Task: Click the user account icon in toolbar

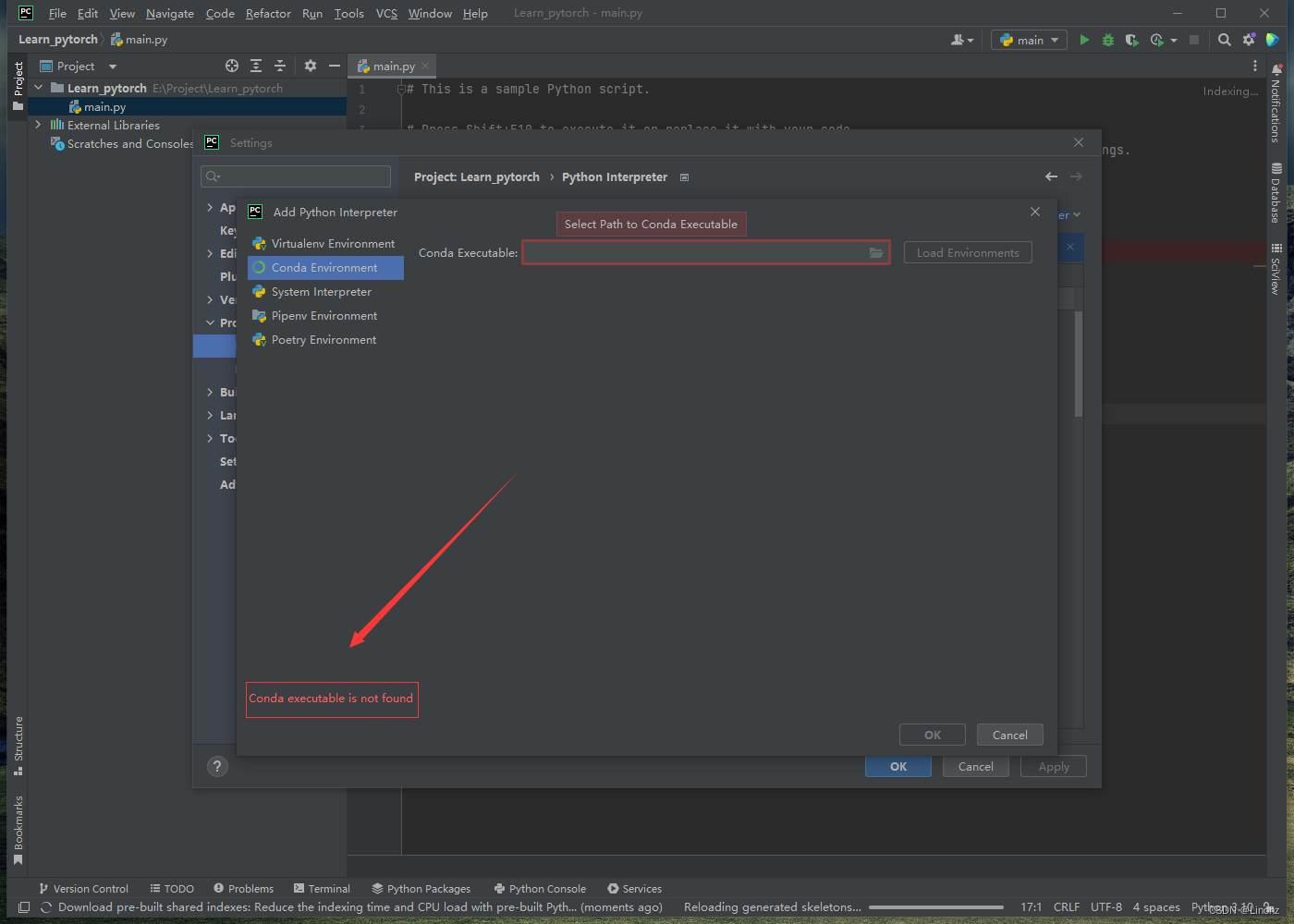Action: pyautogui.click(x=958, y=40)
